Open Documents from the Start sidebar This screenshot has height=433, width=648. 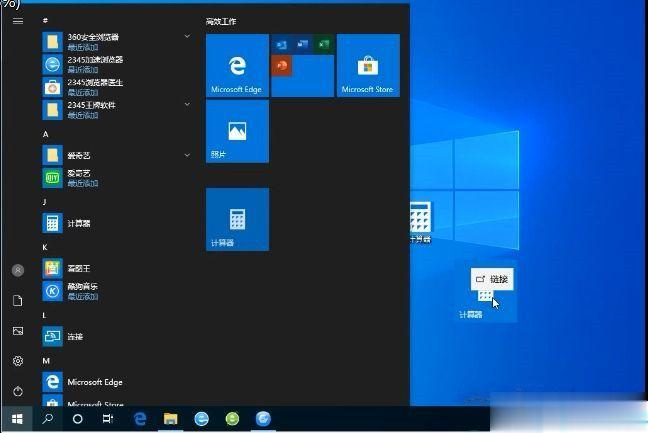point(18,301)
